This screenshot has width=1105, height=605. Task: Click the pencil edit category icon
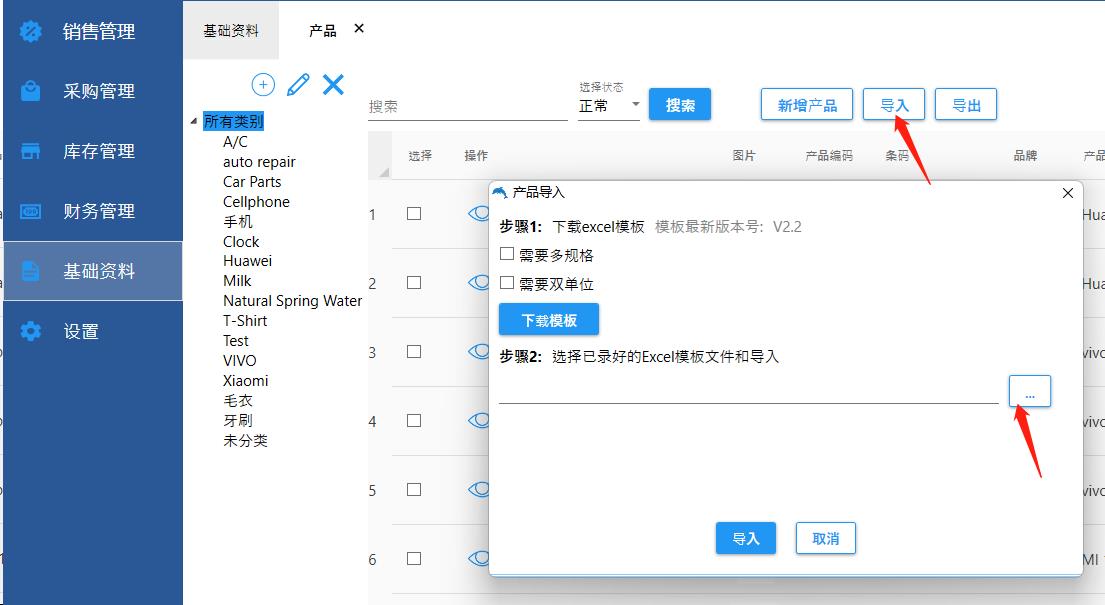[298, 85]
